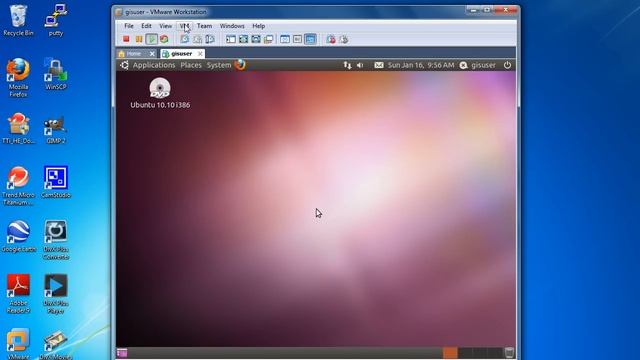Select the Mozilla Firefox desktop shortcut
640x360 pixels.
point(18,78)
